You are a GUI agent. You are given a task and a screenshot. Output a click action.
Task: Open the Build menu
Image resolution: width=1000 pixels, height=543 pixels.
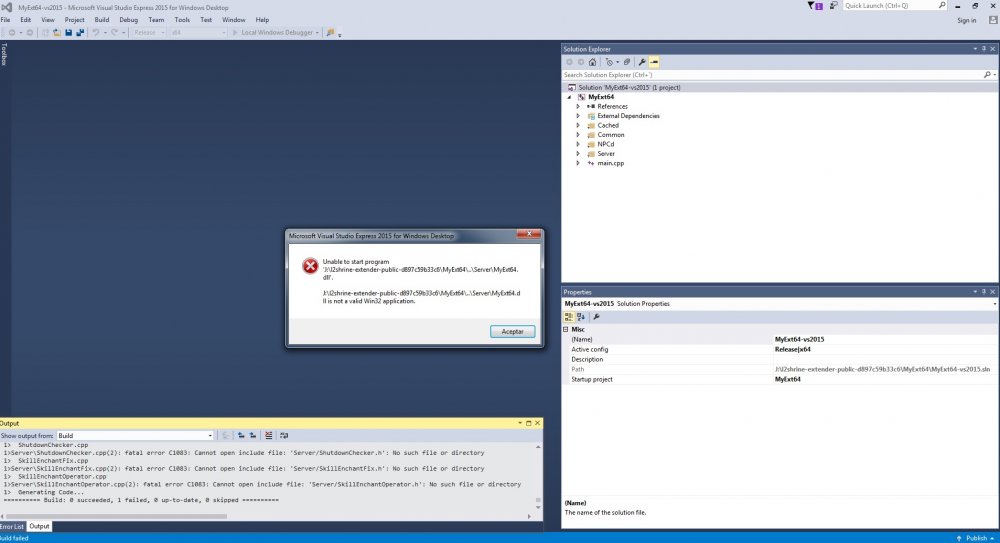(102, 19)
